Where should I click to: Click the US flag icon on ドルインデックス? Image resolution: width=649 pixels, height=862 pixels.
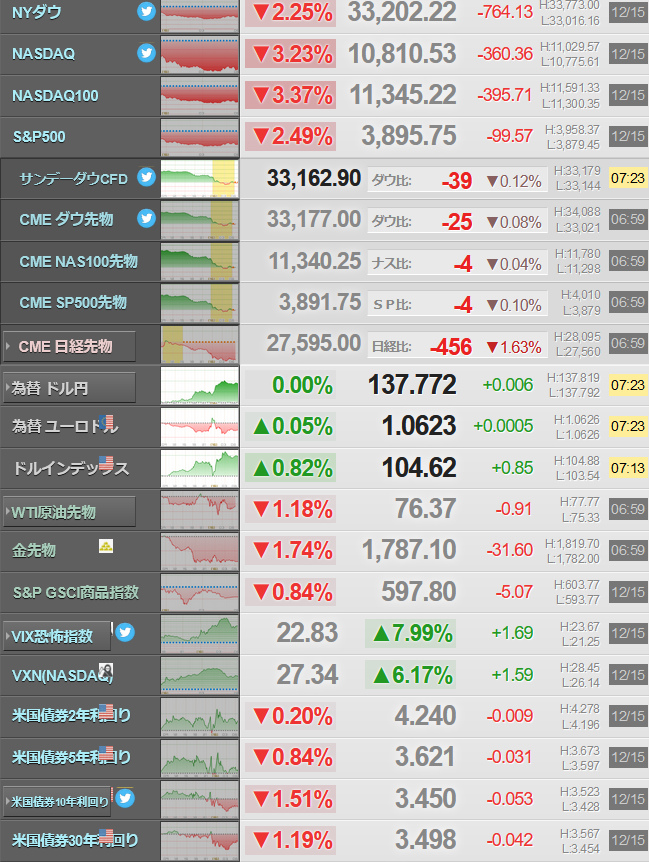pyautogui.click(x=106, y=463)
